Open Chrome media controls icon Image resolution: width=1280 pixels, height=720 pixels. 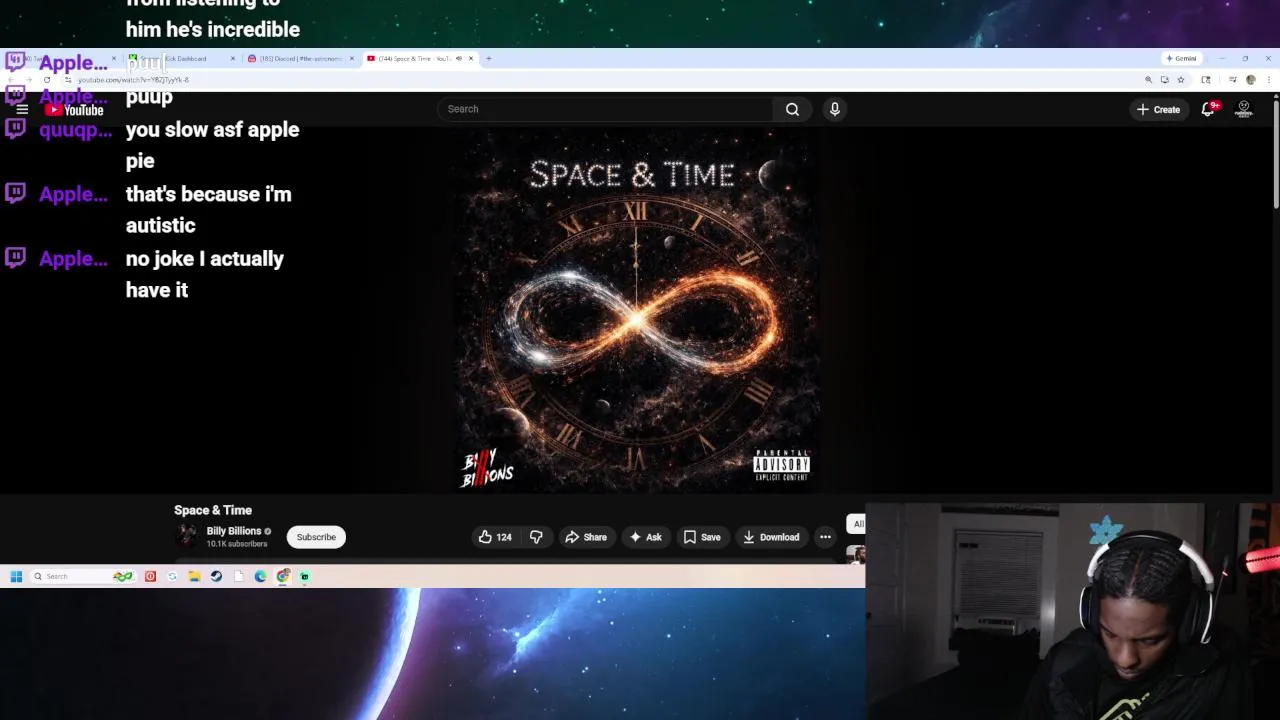1233,80
